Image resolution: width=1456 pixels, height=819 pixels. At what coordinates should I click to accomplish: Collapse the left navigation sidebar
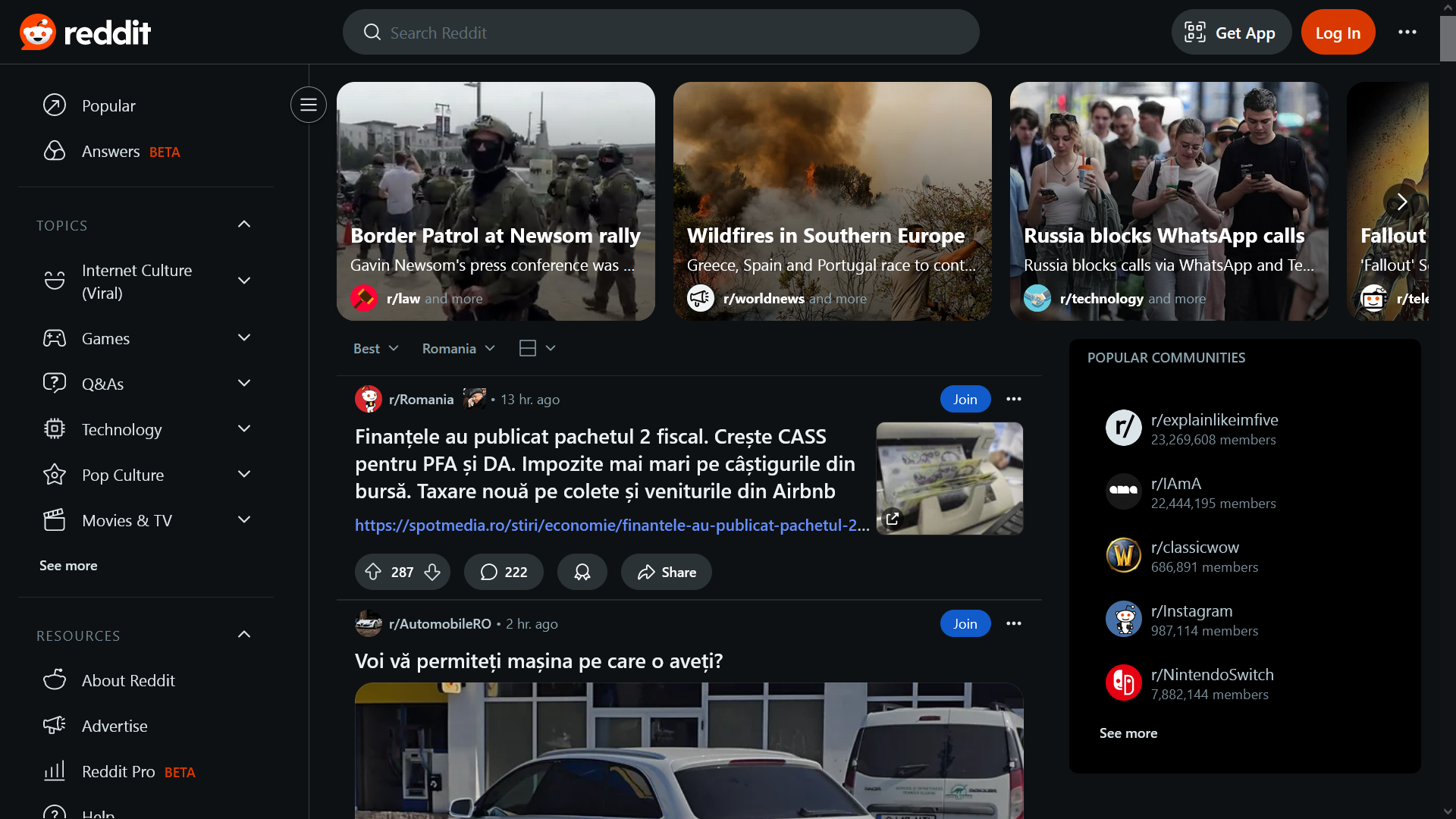[x=309, y=105]
